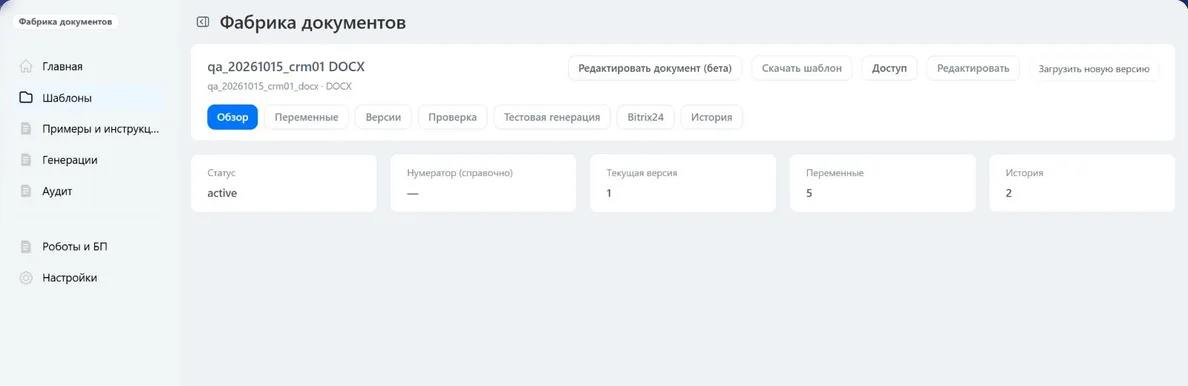Image resolution: width=1188 pixels, height=386 pixels.
Task: Click the document icon beside Примеры и инструкц...
Action: click(x=26, y=129)
